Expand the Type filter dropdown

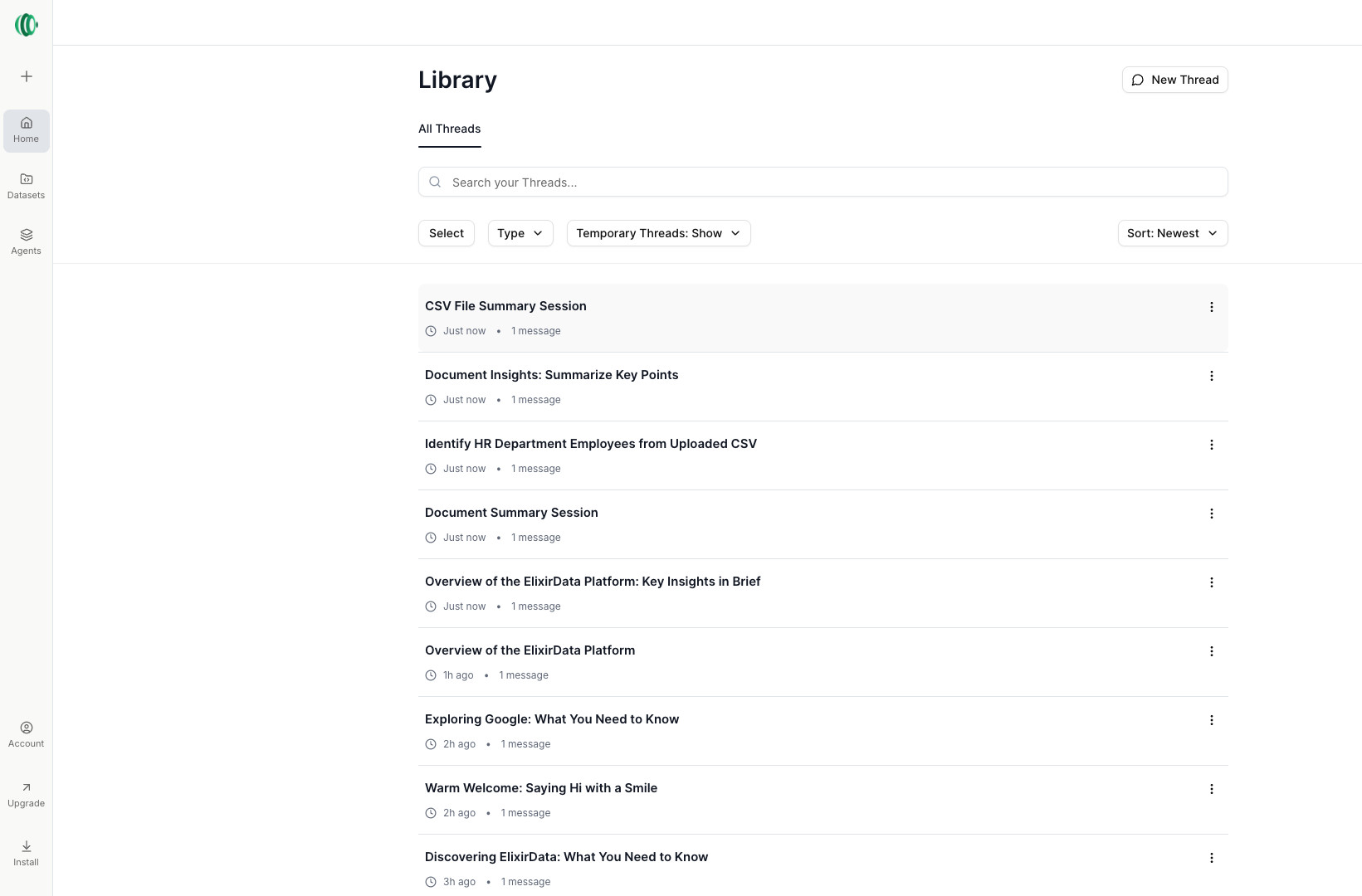pos(520,233)
